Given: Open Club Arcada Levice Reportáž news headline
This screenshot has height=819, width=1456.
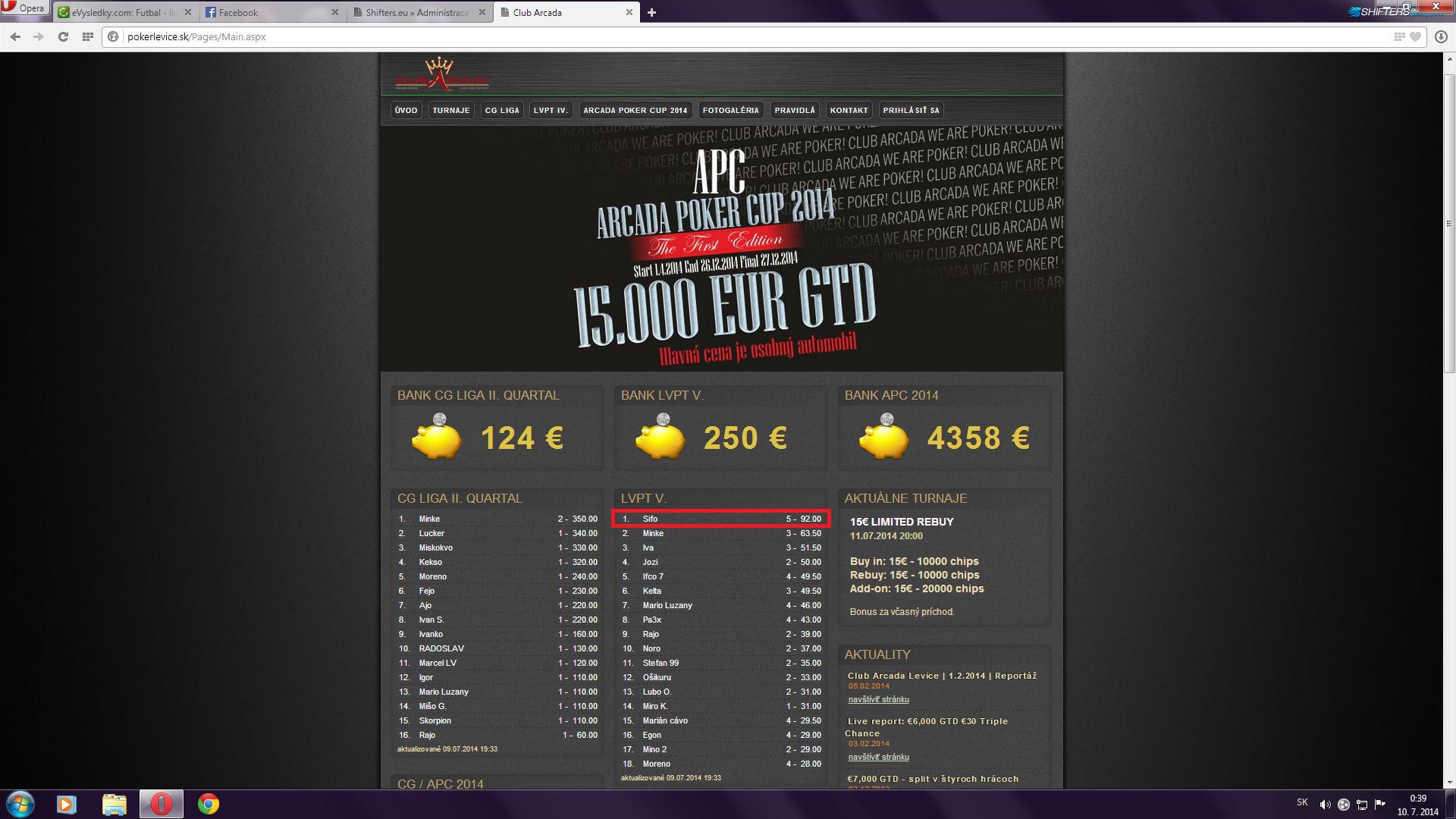Looking at the screenshot, I should coord(942,676).
